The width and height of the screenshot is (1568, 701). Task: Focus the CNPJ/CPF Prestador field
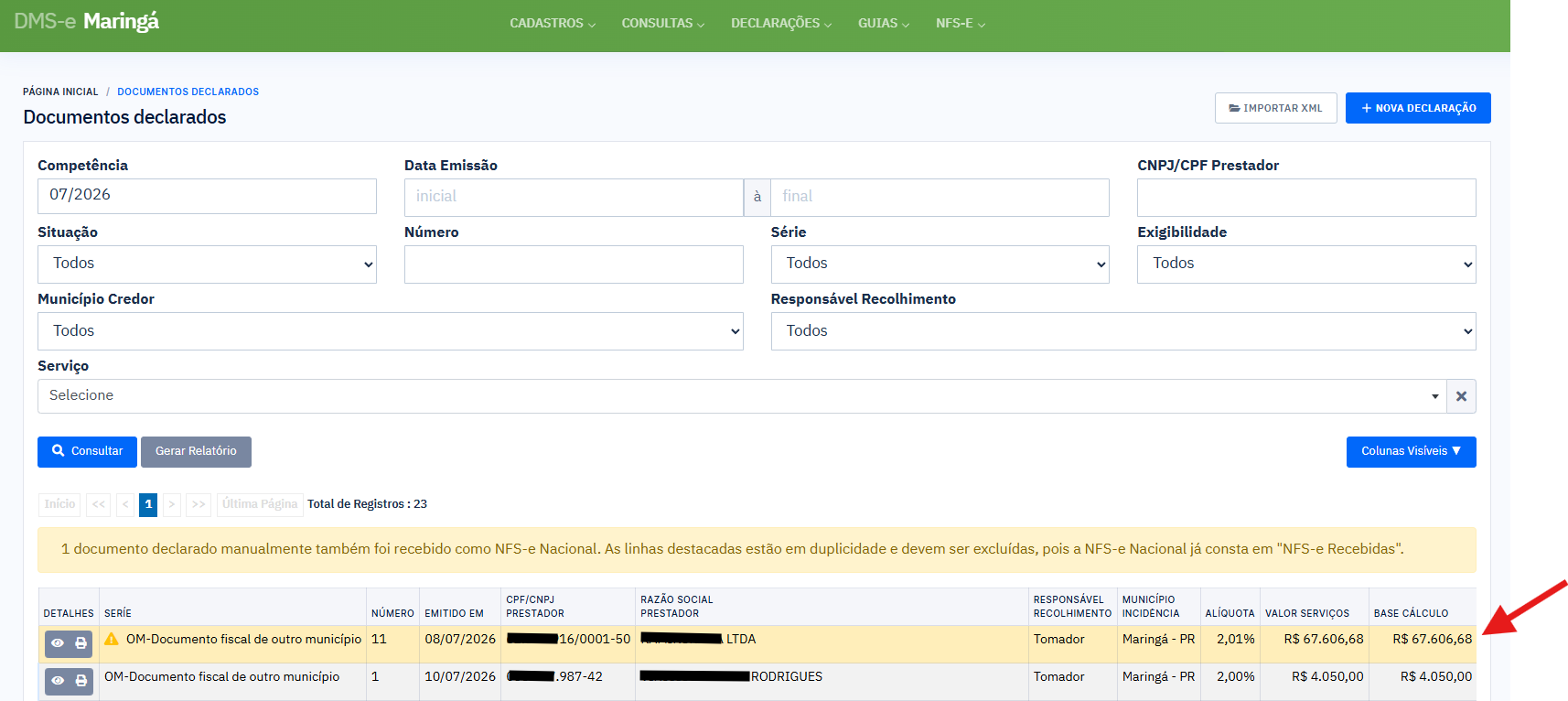point(1306,198)
